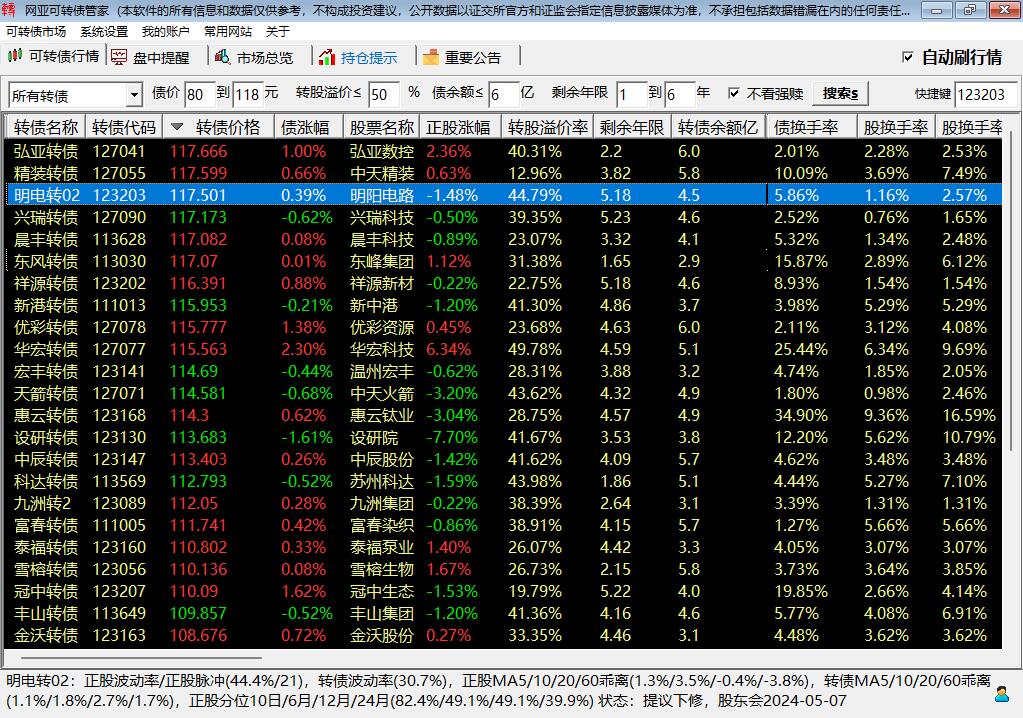The height and width of the screenshot is (718, 1023).
Task: Select the 天箭转债 row
Action: pos(504,393)
